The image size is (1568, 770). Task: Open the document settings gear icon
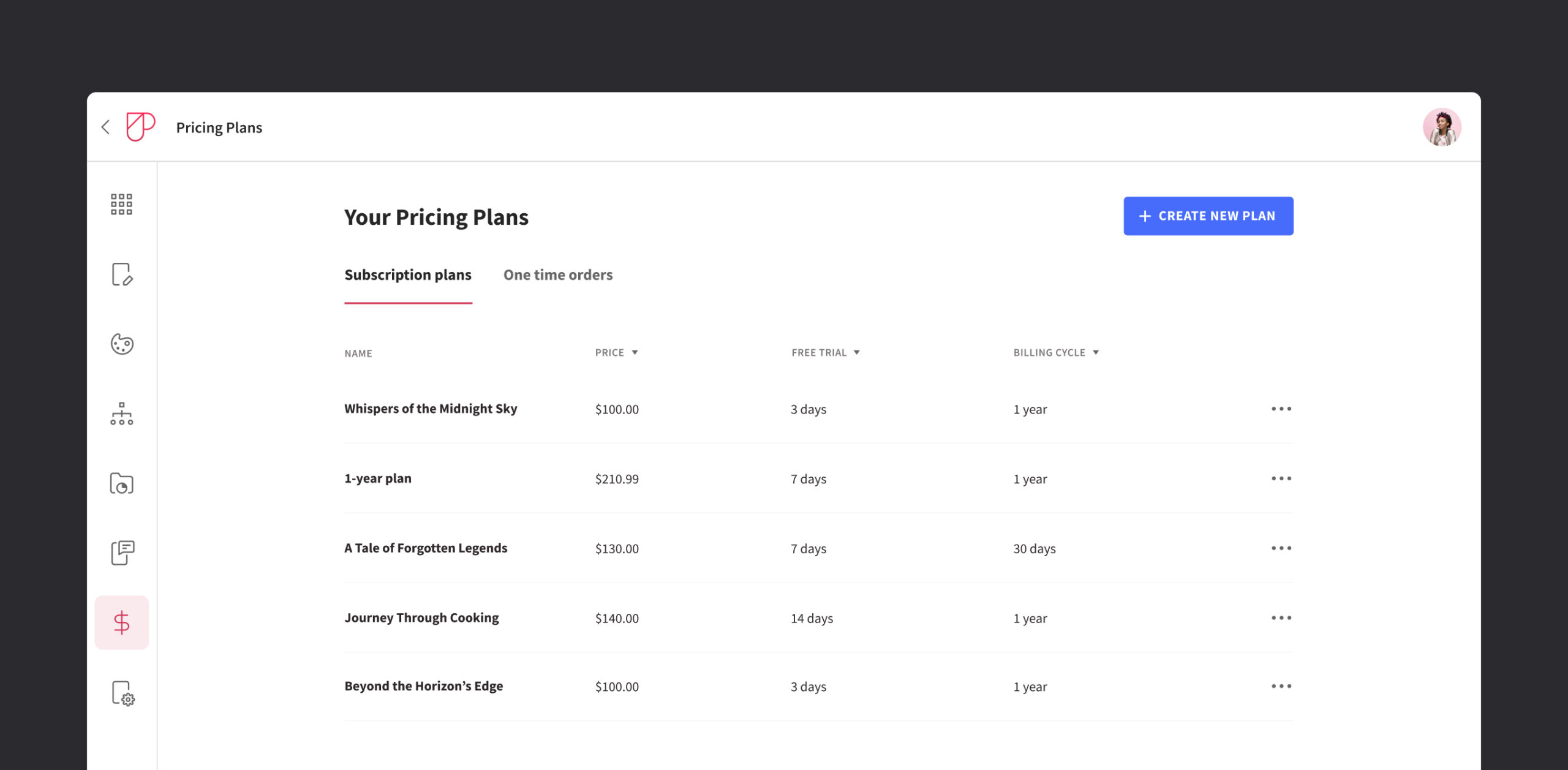[x=123, y=693]
